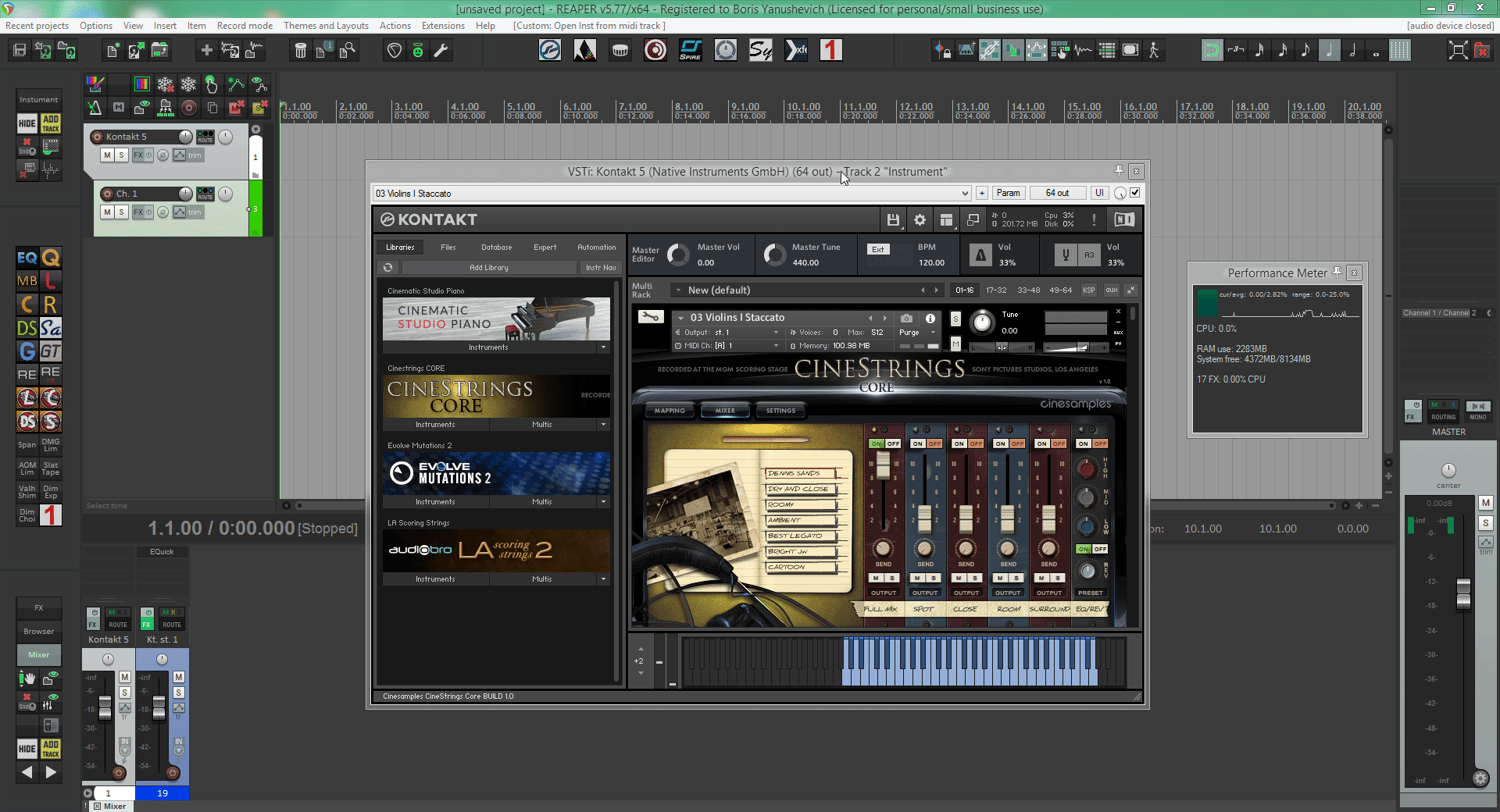Click the metronome icon in Kontakt header
1500x812 pixels.
point(980,255)
